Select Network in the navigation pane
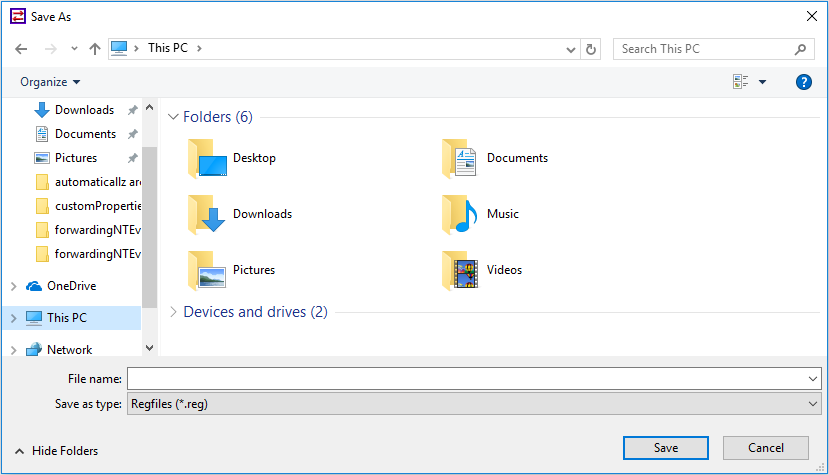 coord(69,350)
